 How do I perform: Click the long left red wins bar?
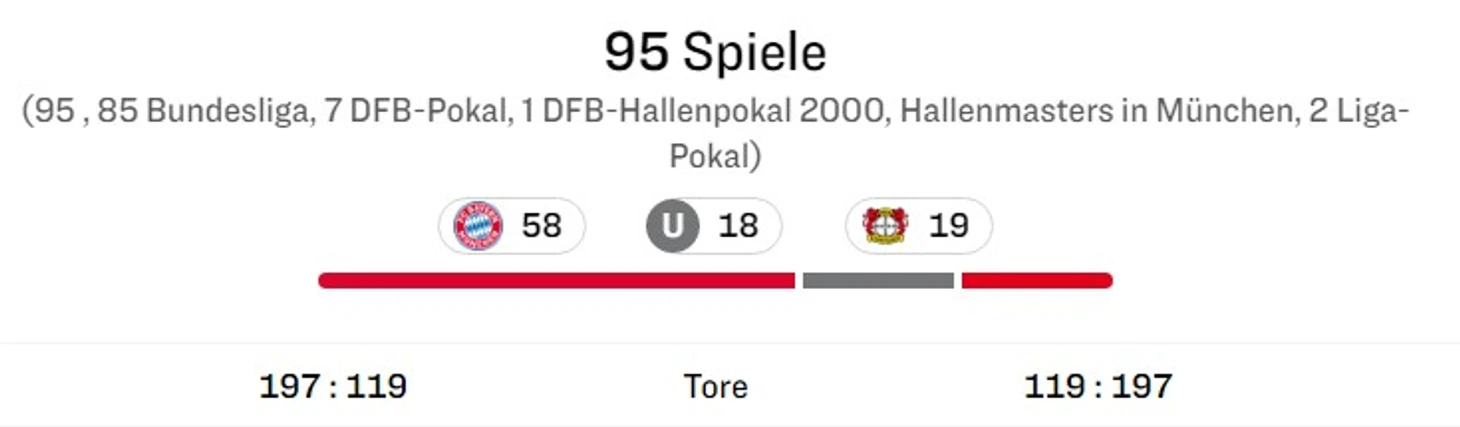(556, 281)
